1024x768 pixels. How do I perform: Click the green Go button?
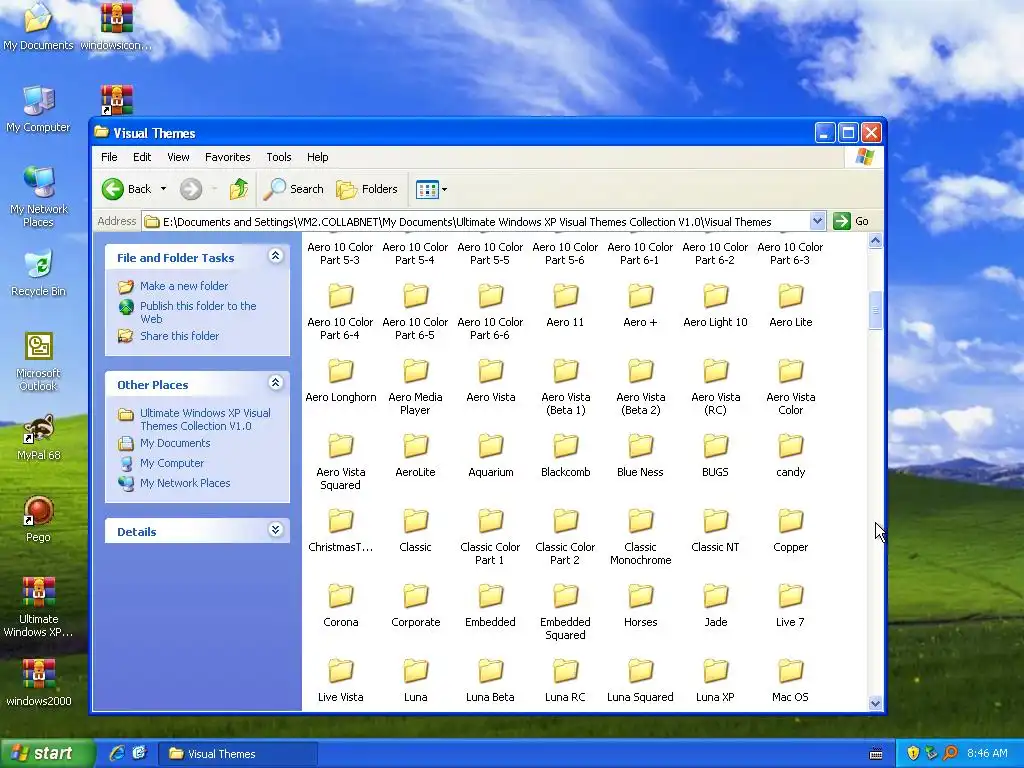(x=851, y=221)
